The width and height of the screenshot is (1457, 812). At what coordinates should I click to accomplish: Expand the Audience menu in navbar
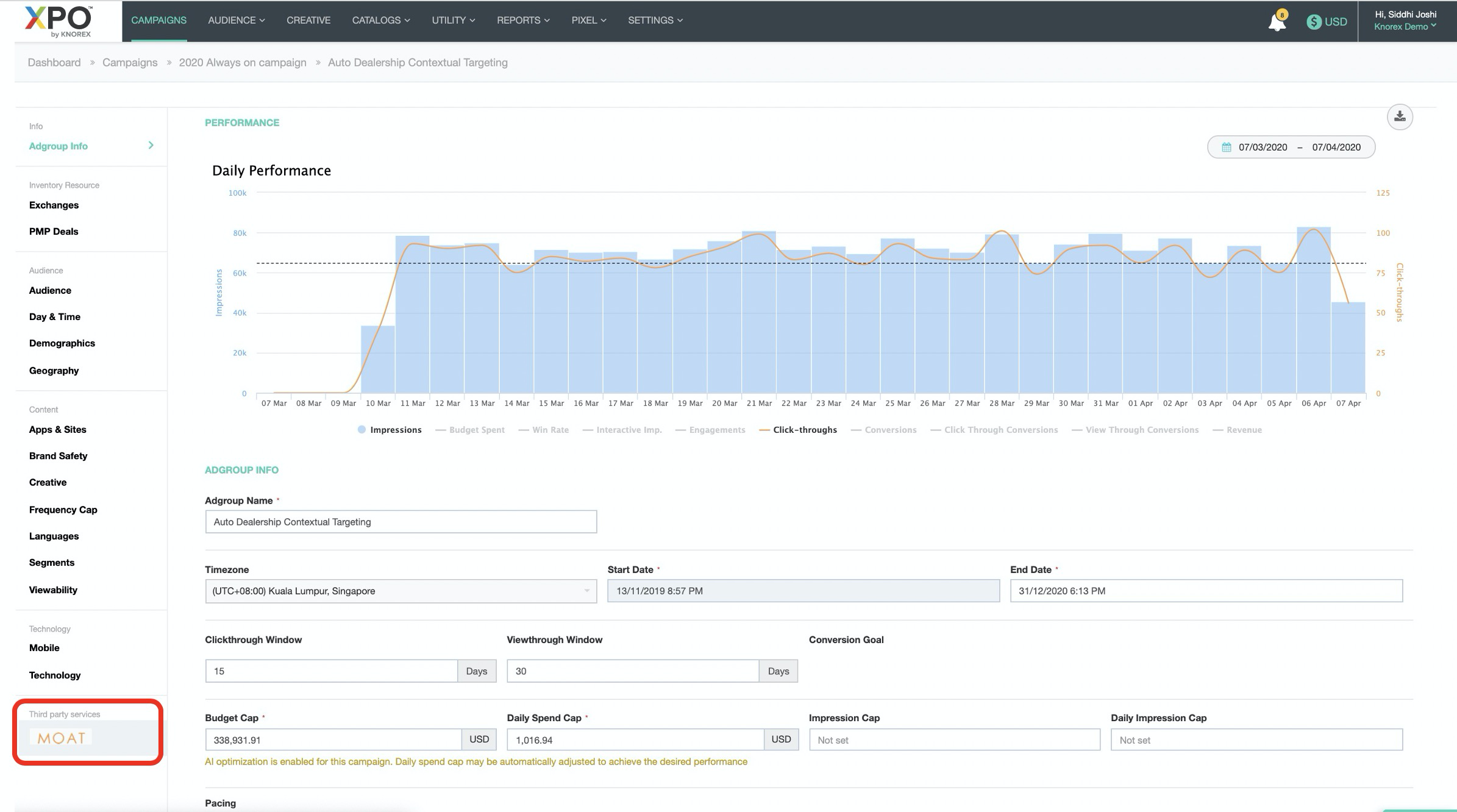point(236,20)
